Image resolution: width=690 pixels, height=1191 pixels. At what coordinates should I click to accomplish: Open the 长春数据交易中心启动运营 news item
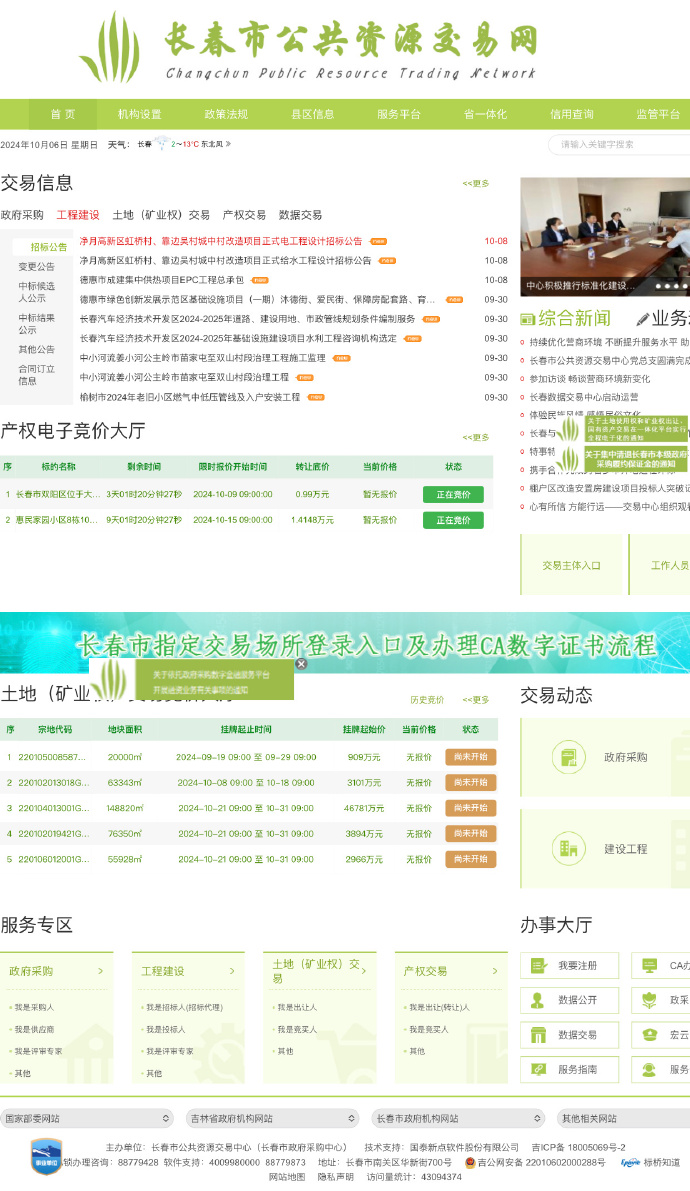click(x=584, y=396)
